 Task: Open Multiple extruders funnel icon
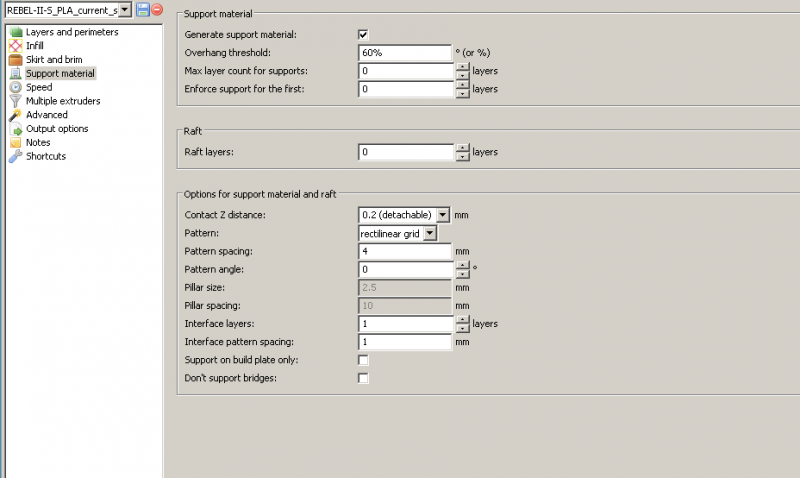click(16, 101)
